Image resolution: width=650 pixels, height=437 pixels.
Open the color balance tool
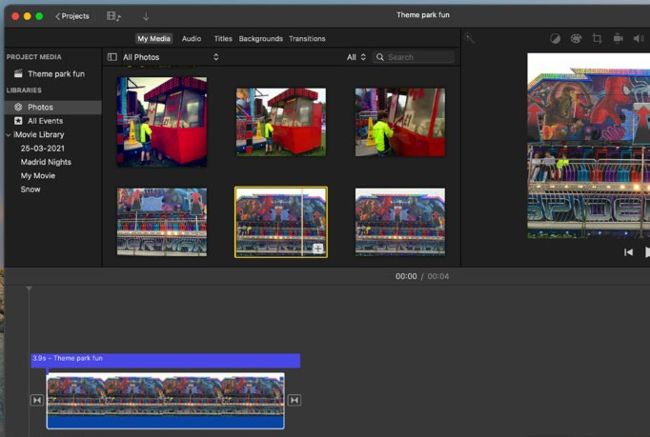[555, 38]
